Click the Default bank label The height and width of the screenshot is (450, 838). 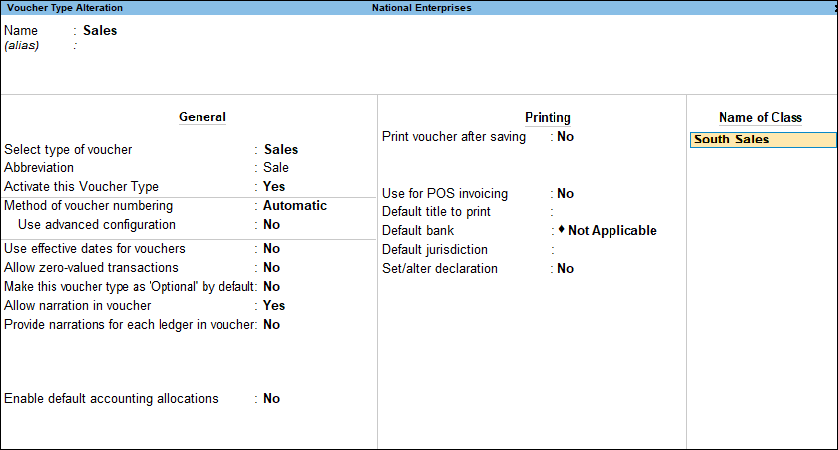(418, 231)
